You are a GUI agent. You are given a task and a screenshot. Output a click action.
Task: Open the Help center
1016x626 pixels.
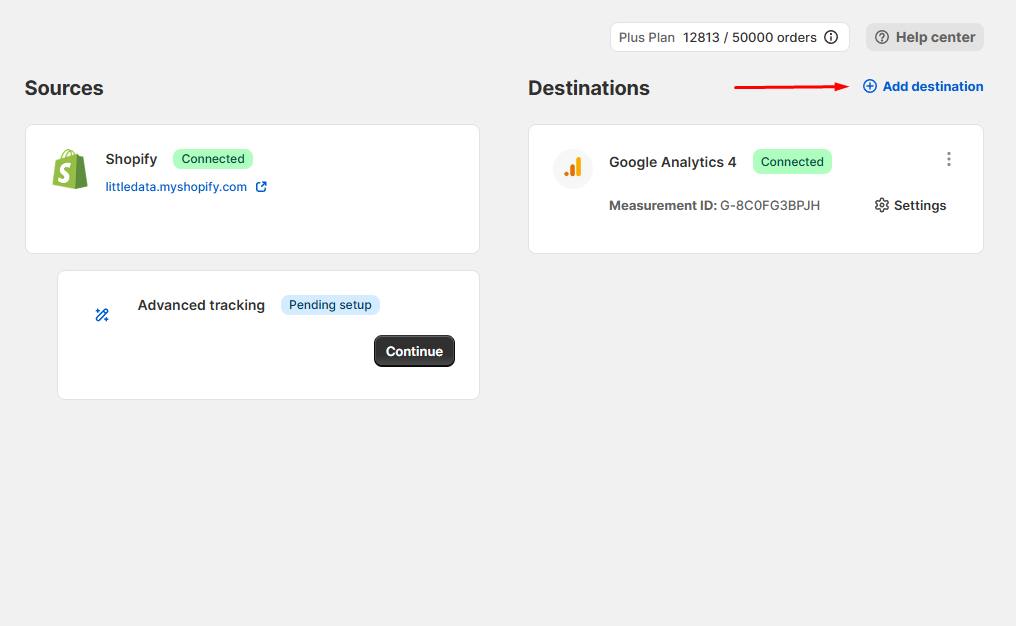(x=924, y=37)
